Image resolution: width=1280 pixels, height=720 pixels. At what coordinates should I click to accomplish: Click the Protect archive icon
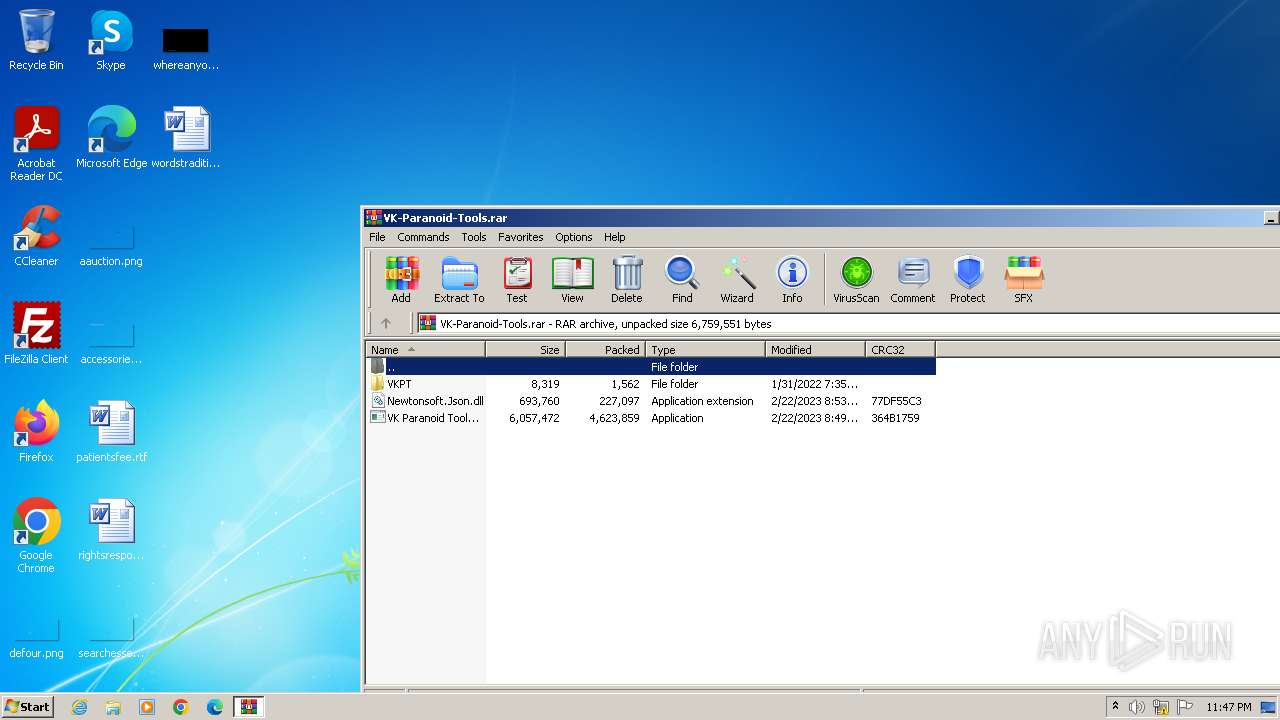[968, 279]
